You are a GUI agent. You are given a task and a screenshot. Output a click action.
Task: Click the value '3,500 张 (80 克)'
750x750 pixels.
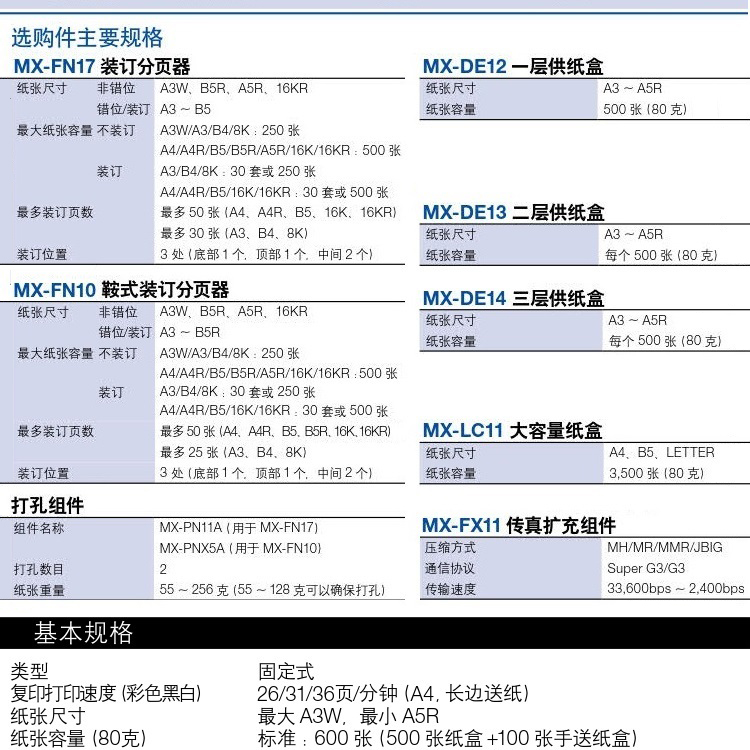click(x=656, y=473)
